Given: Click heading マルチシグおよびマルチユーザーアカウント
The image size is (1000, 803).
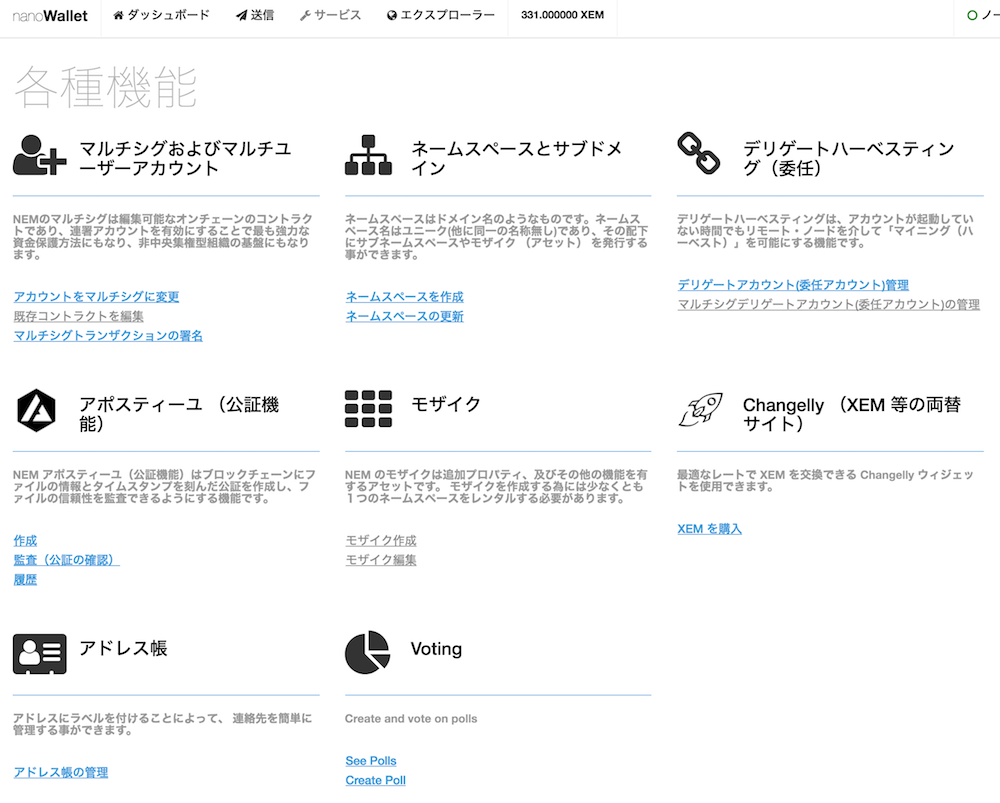Looking at the screenshot, I should point(186,158).
